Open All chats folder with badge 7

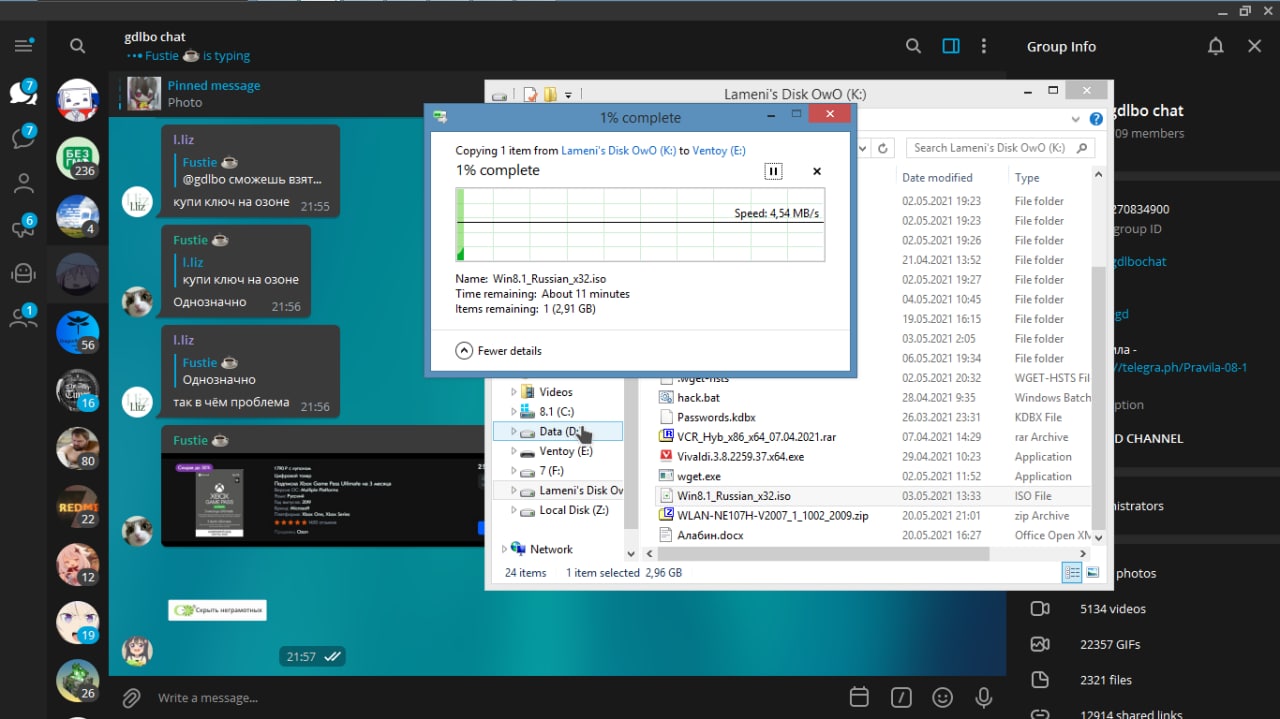pos(23,92)
